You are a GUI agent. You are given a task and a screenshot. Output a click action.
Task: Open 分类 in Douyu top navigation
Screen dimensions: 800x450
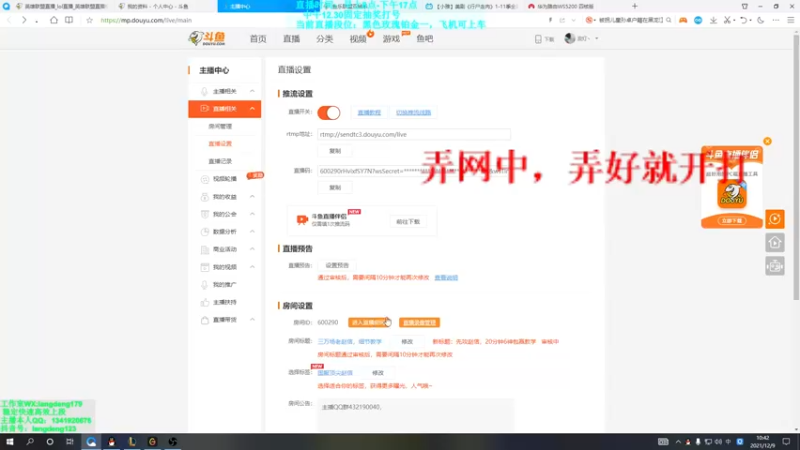click(324, 39)
